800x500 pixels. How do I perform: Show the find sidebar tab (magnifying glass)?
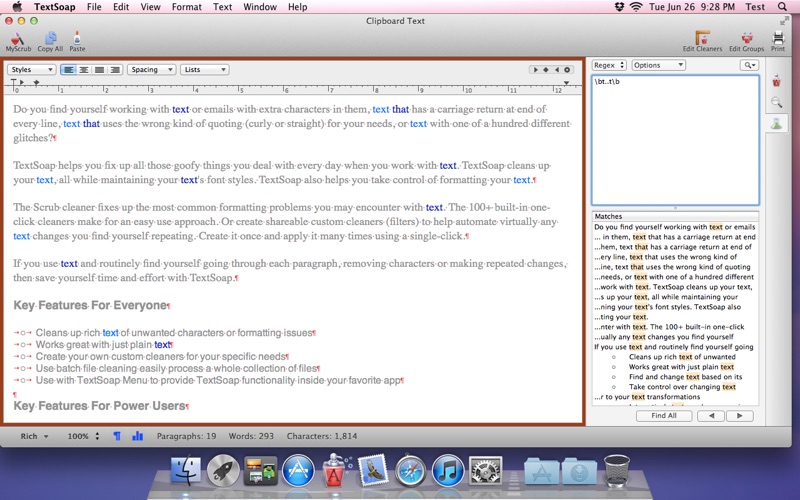(777, 102)
